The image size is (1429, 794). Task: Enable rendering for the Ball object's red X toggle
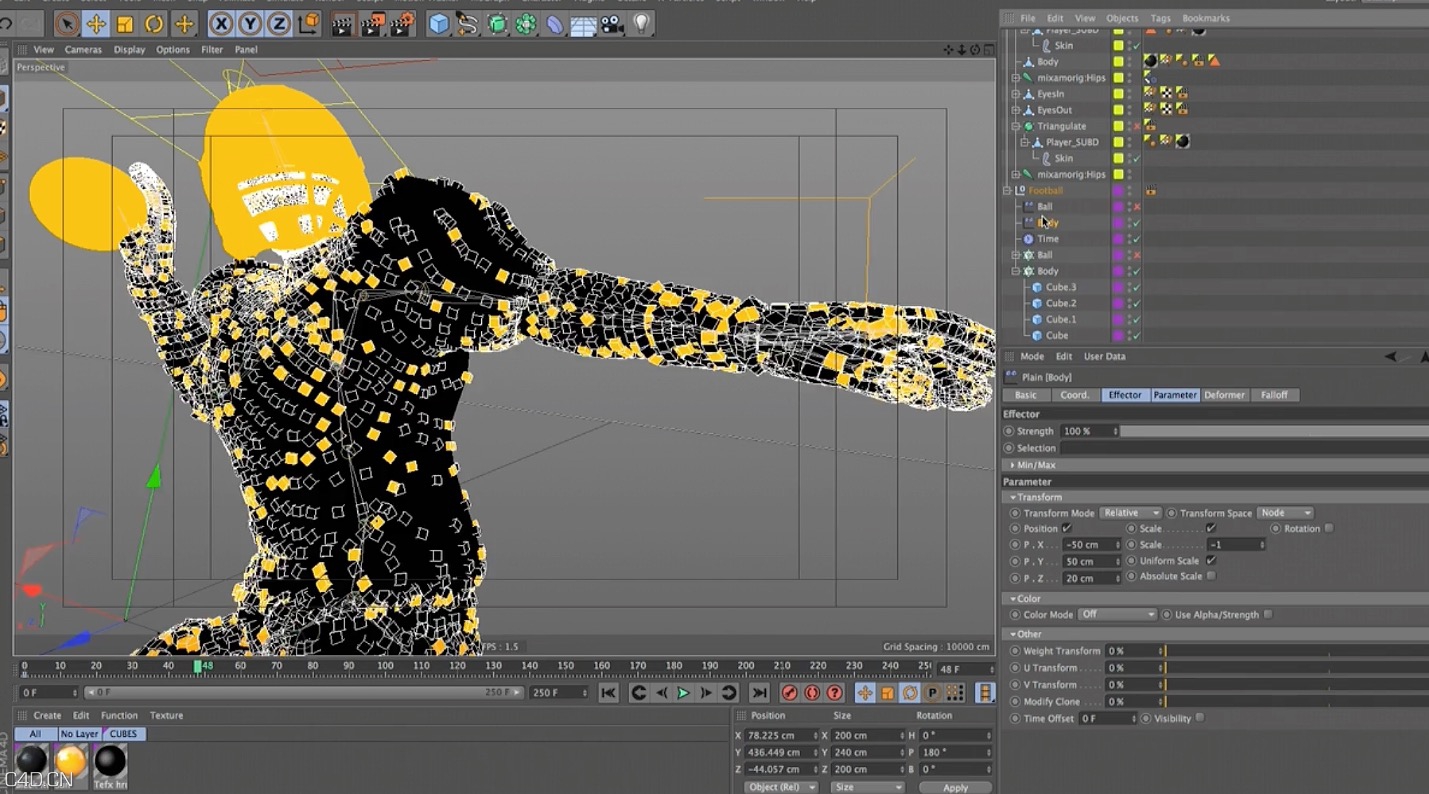tap(1136, 207)
